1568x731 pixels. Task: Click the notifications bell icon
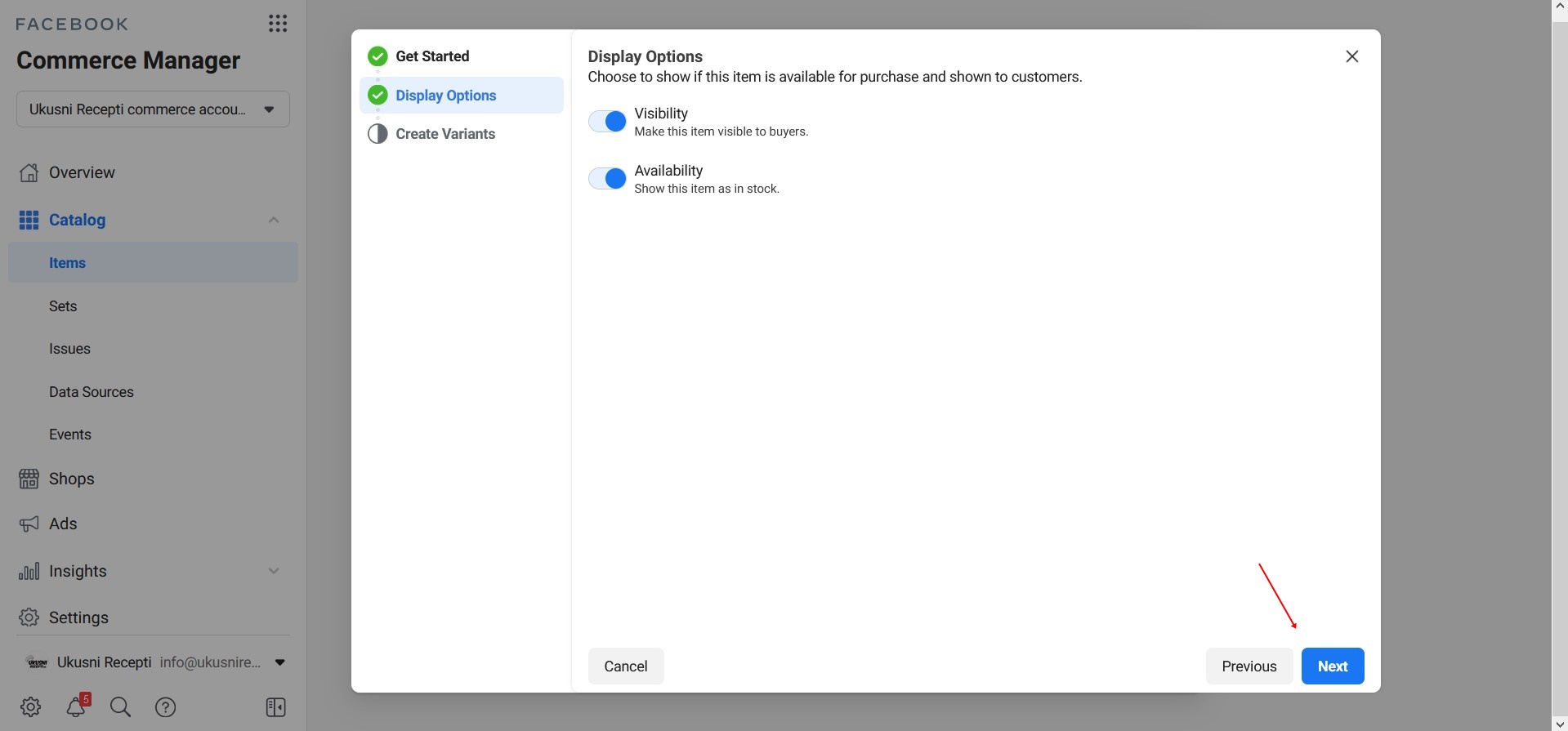tap(77, 706)
